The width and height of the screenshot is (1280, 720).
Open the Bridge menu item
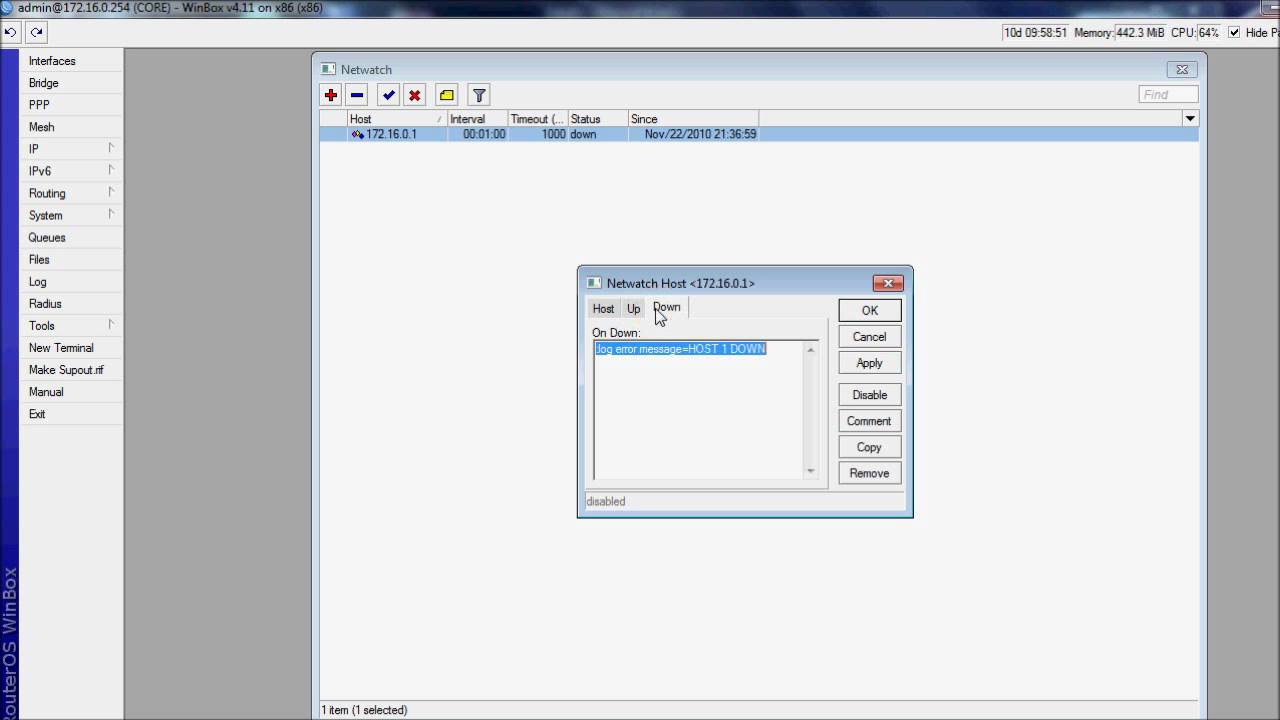point(72,83)
